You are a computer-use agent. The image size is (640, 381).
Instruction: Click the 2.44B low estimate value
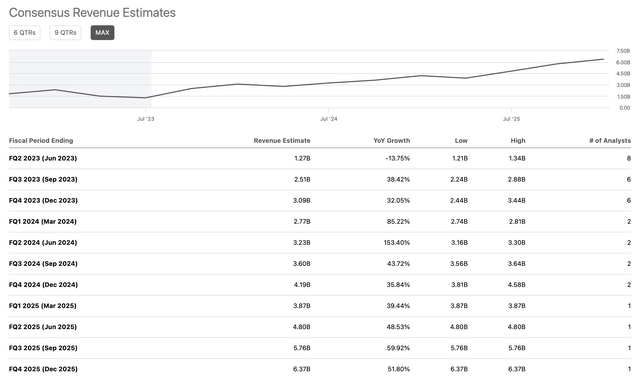pyautogui.click(x=459, y=201)
